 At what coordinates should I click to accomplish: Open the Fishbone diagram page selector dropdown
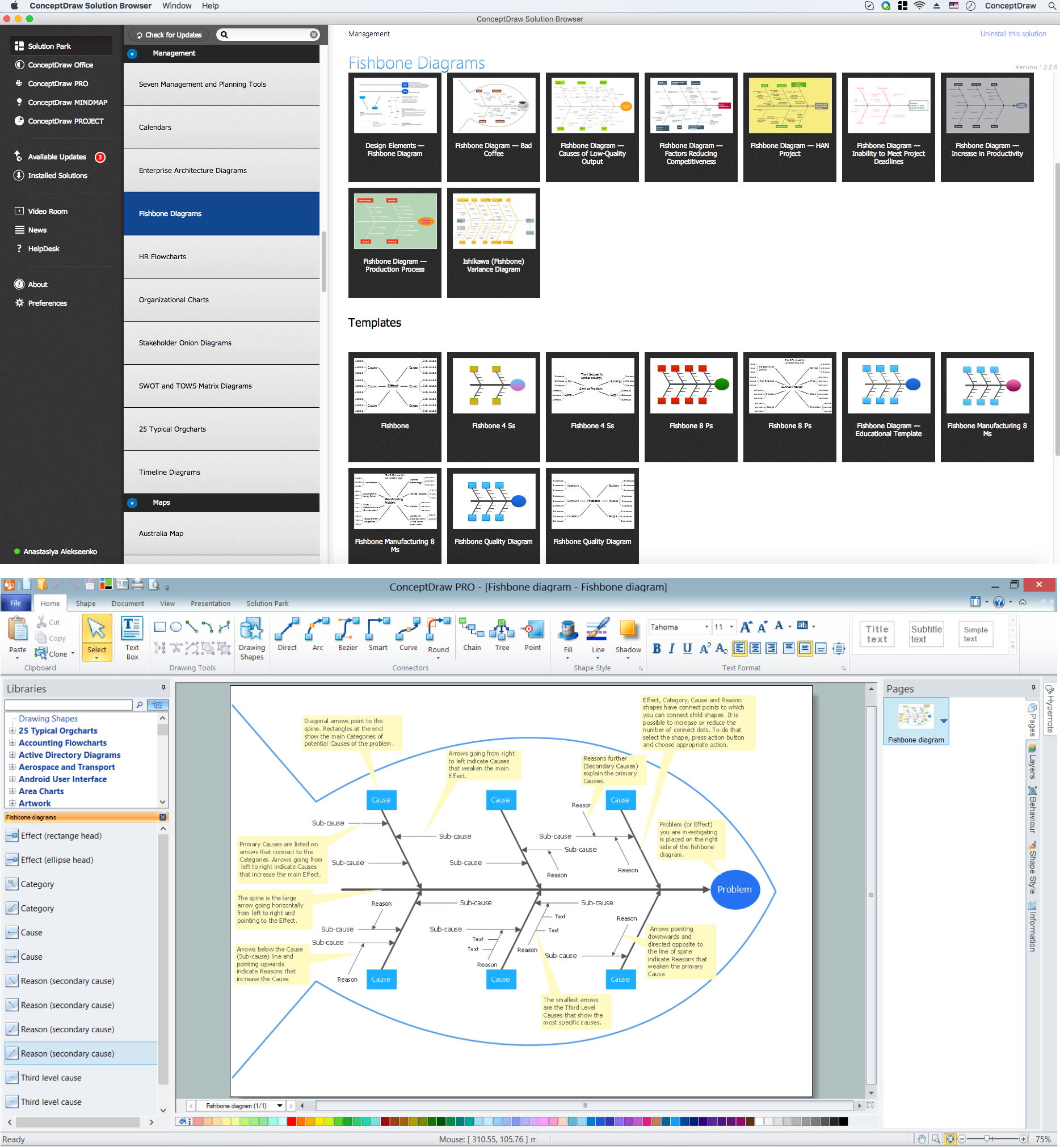279,1105
